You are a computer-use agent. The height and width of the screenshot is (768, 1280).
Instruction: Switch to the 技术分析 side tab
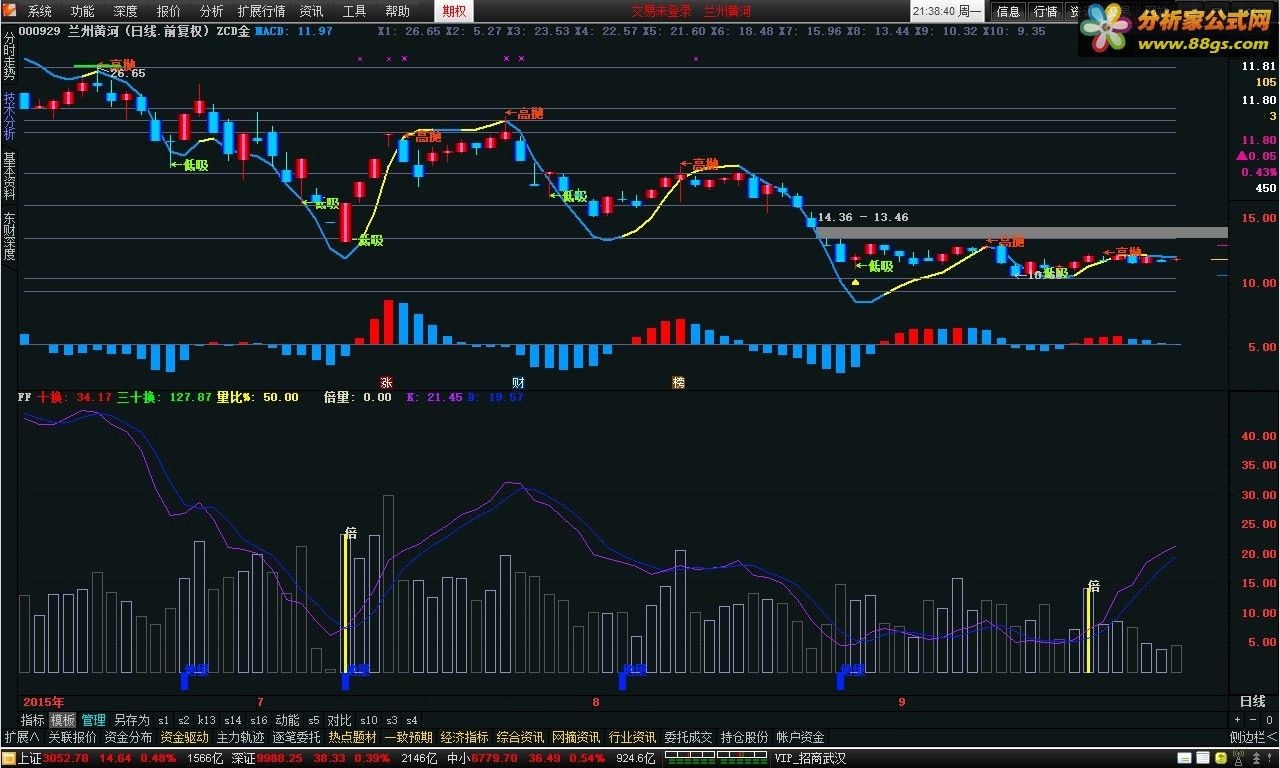click(x=9, y=116)
